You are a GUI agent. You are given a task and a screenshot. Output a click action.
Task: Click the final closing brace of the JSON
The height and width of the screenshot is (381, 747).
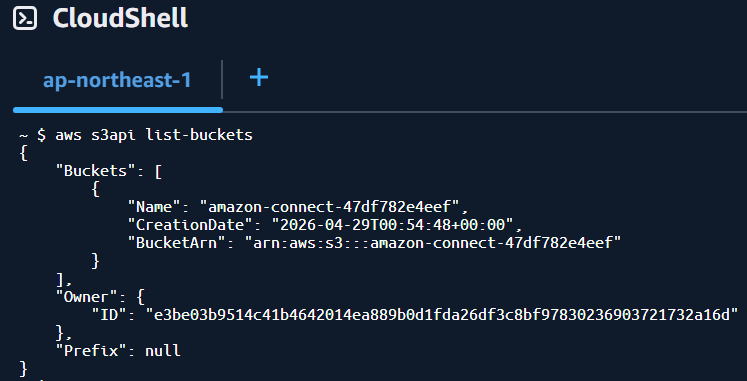[24, 369]
